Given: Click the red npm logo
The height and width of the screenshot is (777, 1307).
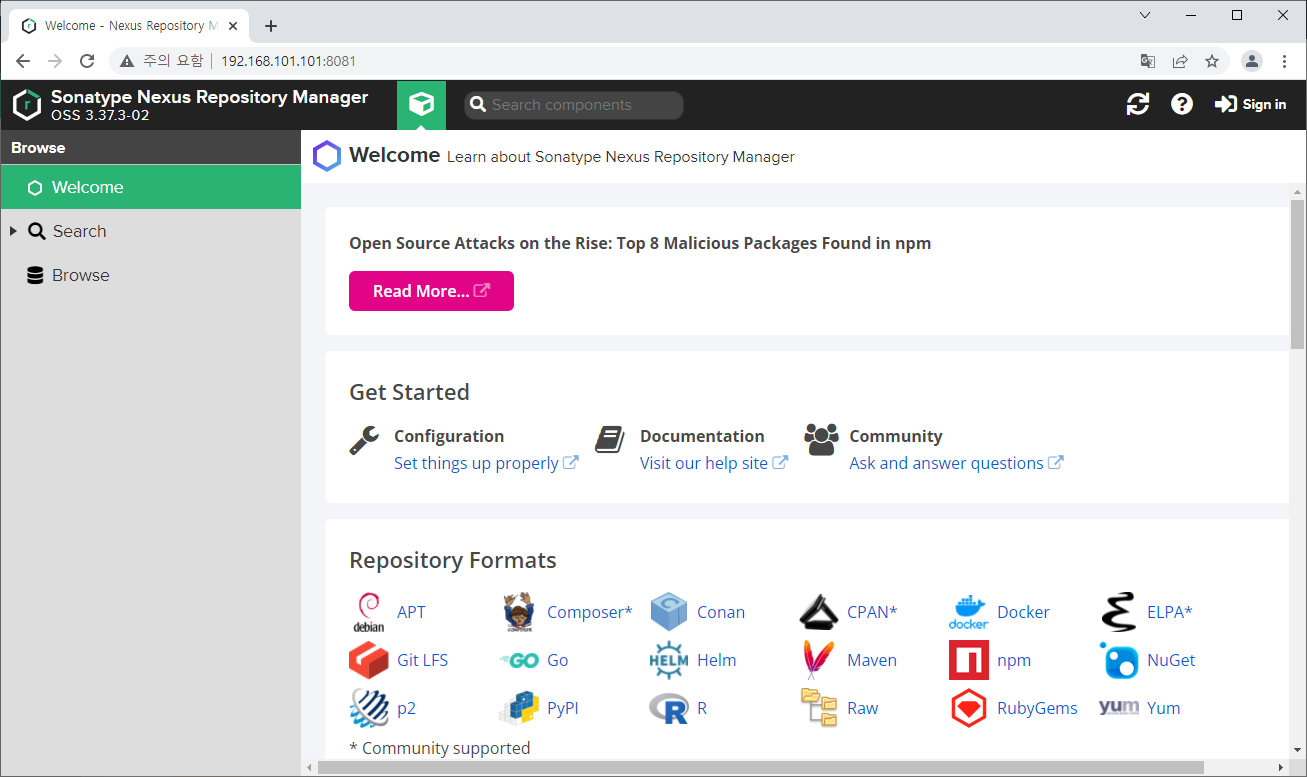Looking at the screenshot, I should tap(968, 660).
